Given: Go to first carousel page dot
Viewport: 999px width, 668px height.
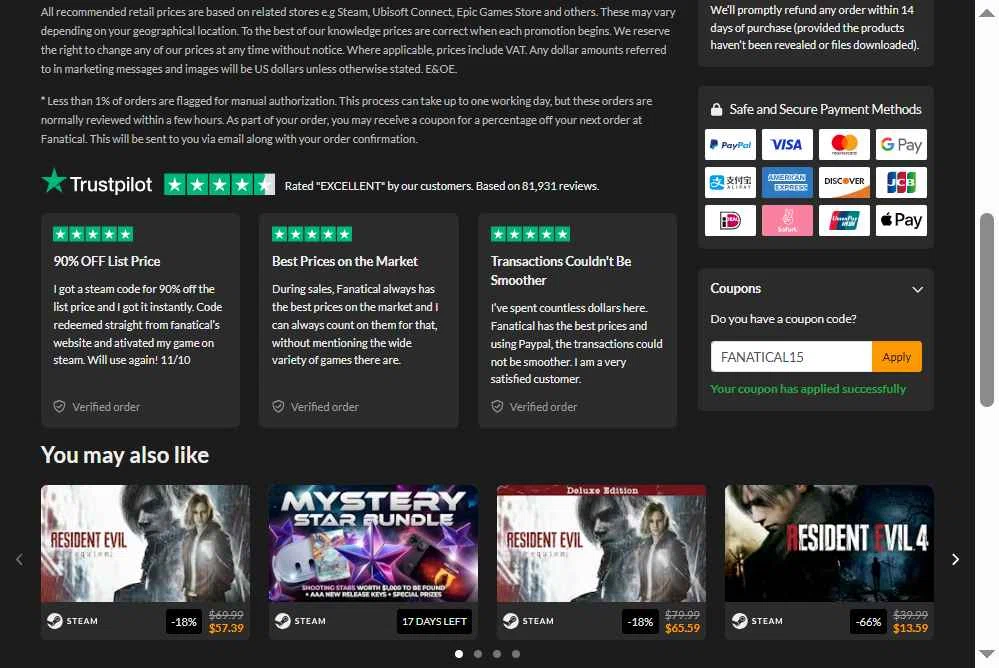Looking at the screenshot, I should 459,654.
